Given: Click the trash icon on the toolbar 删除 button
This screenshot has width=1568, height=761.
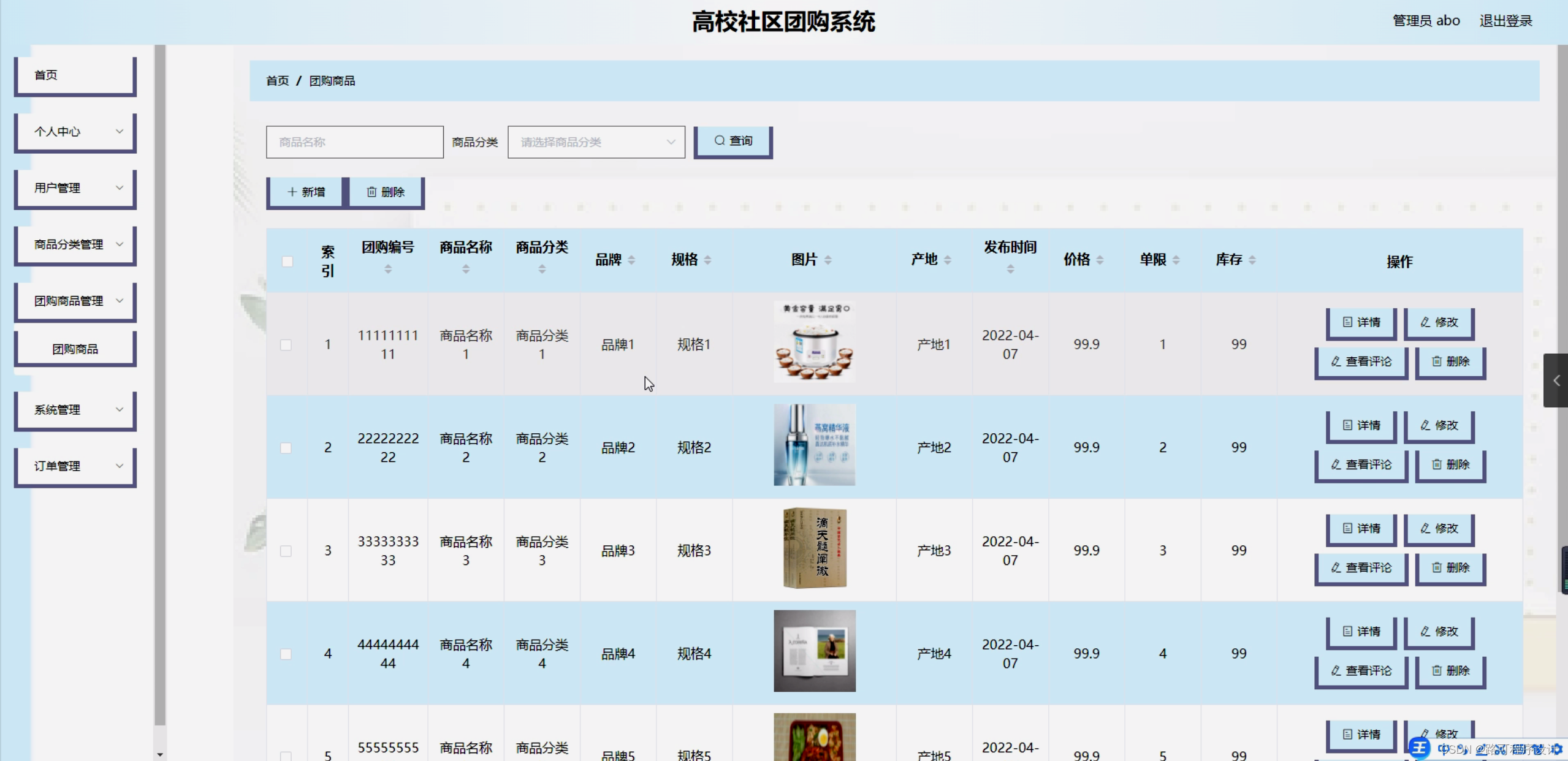Looking at the screenshot, I should 372,192.
